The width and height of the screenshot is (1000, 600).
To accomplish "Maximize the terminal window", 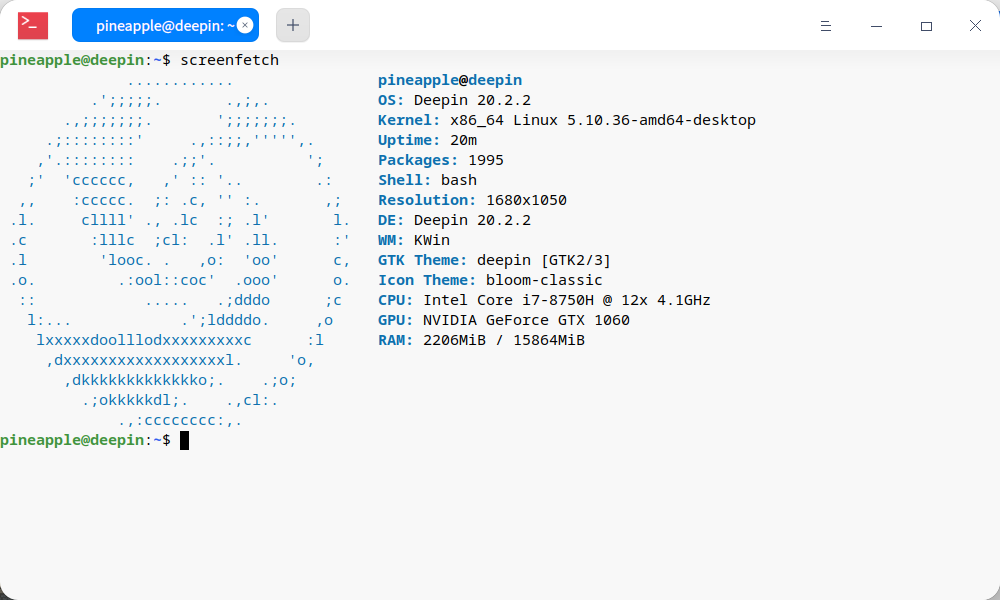I will tap(926, 26).
